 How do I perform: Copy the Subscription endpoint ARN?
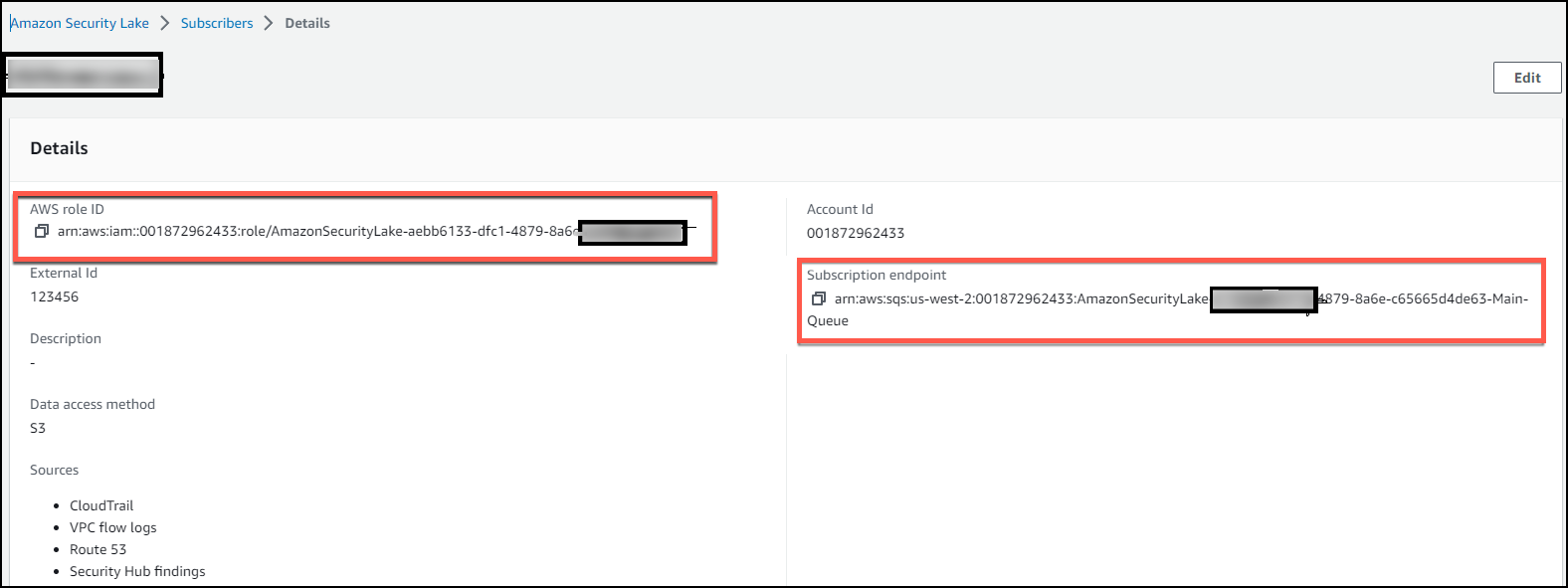[818, 299]
